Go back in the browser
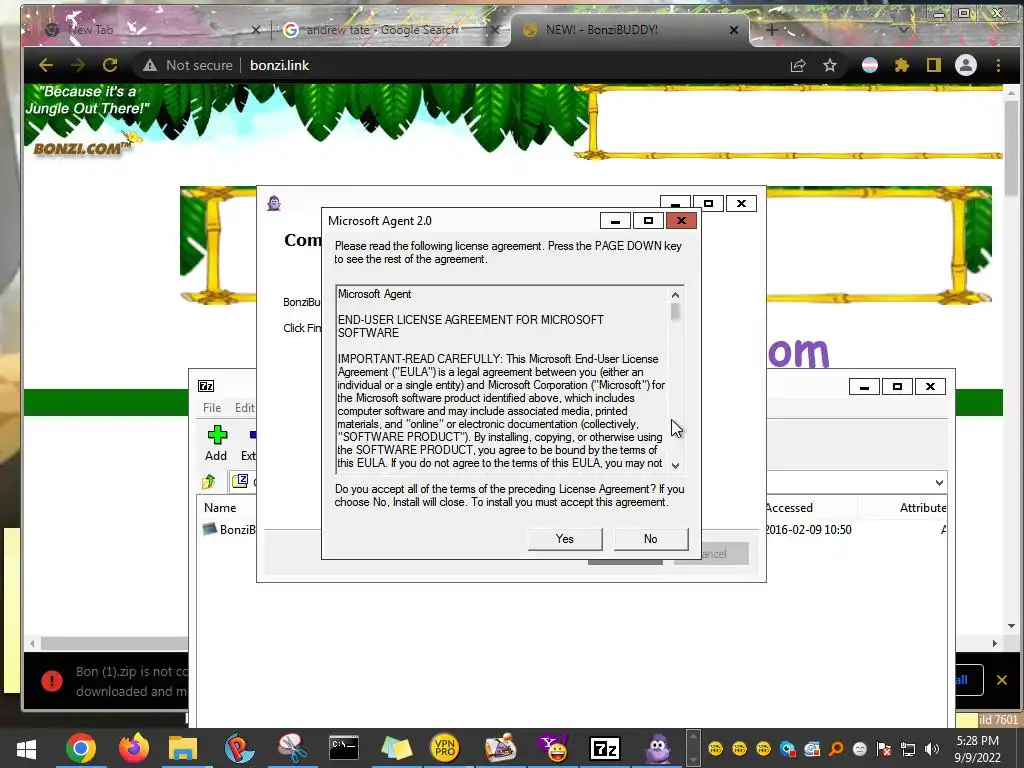Viewport: 1024px width, 768px height. click(x=46, y=65)
